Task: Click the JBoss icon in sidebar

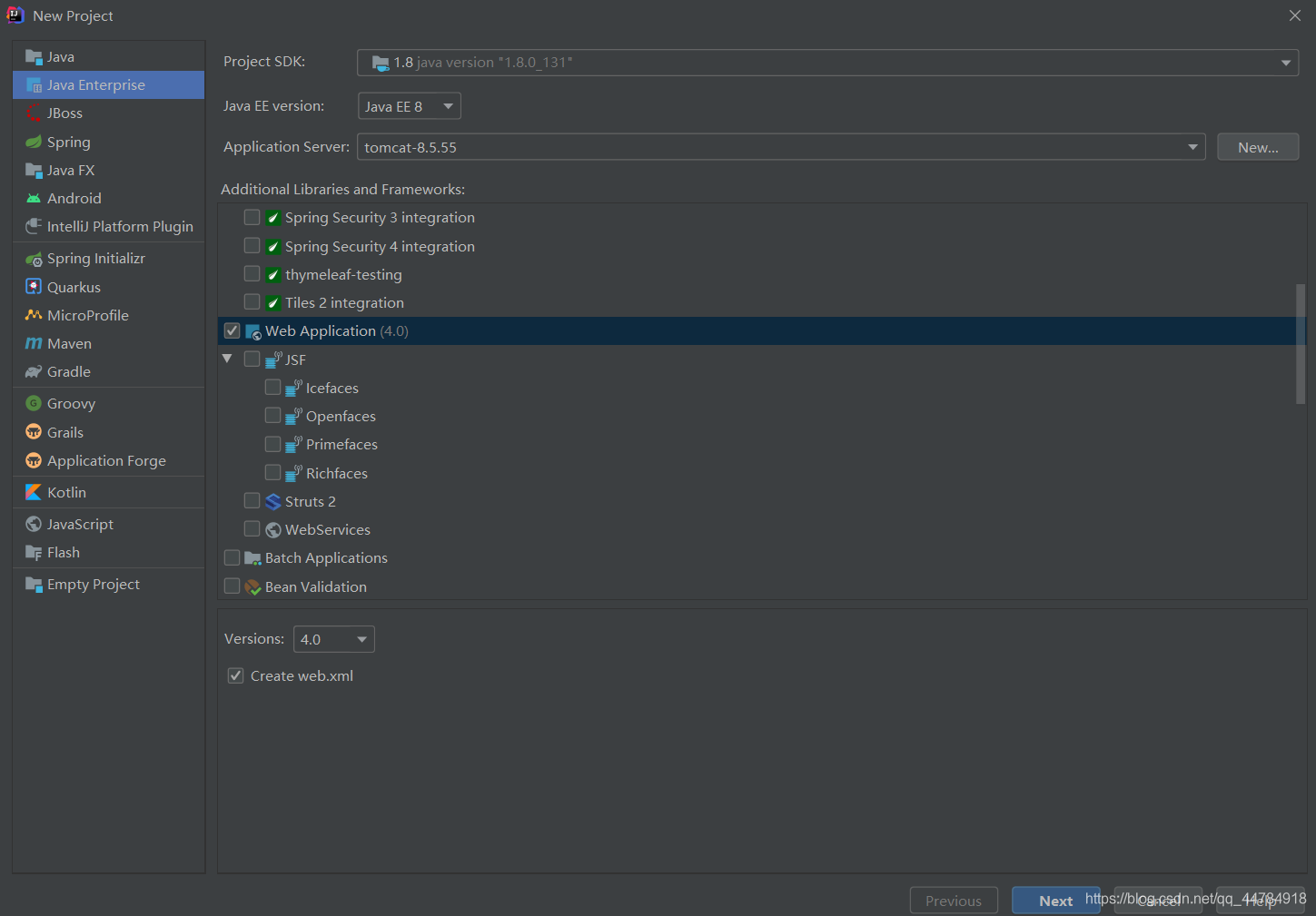Action: pos(34,113)
